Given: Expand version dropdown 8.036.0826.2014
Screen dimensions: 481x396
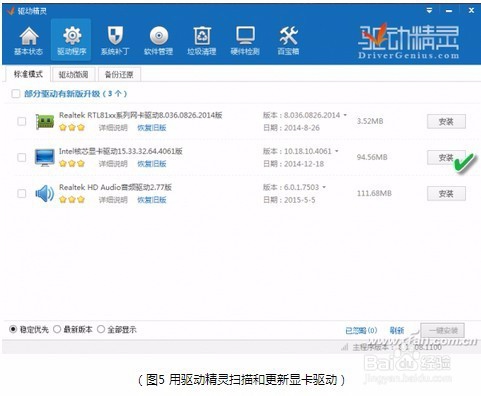Looking at the screenshot, I should (x=345, y=115).
